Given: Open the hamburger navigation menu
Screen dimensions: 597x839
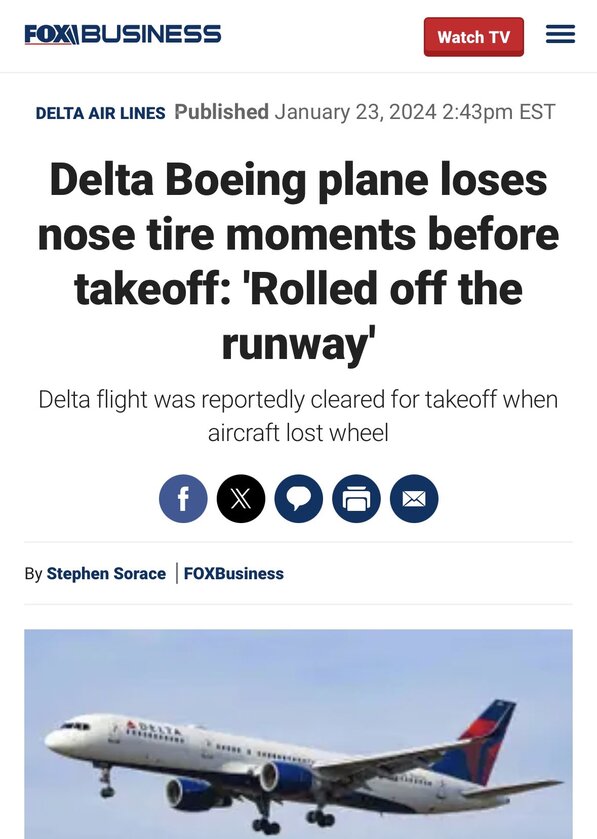Looking at the screenshot, I should 560,34.
